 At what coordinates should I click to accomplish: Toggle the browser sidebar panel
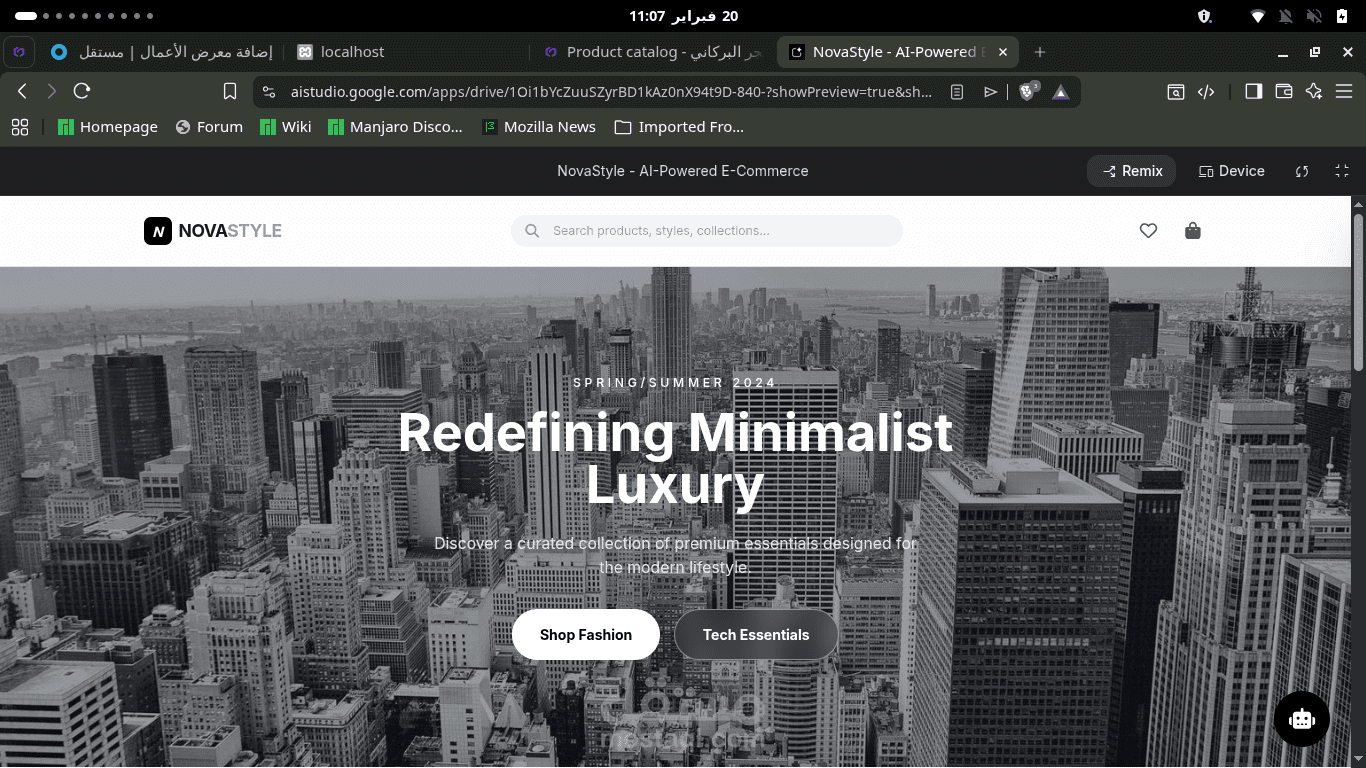[x=1252, y=91]
